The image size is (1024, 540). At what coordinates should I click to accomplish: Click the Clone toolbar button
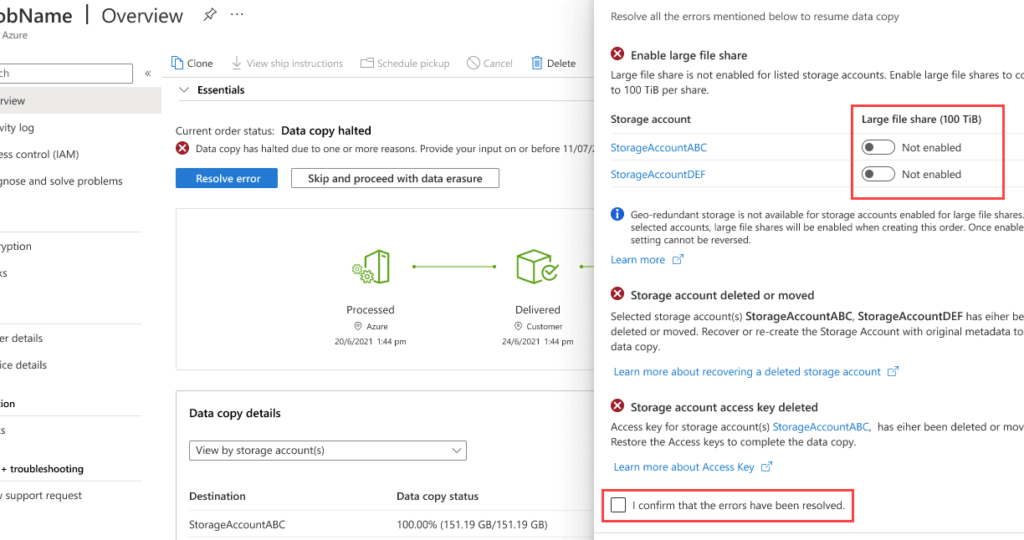[x=192, y=63]
